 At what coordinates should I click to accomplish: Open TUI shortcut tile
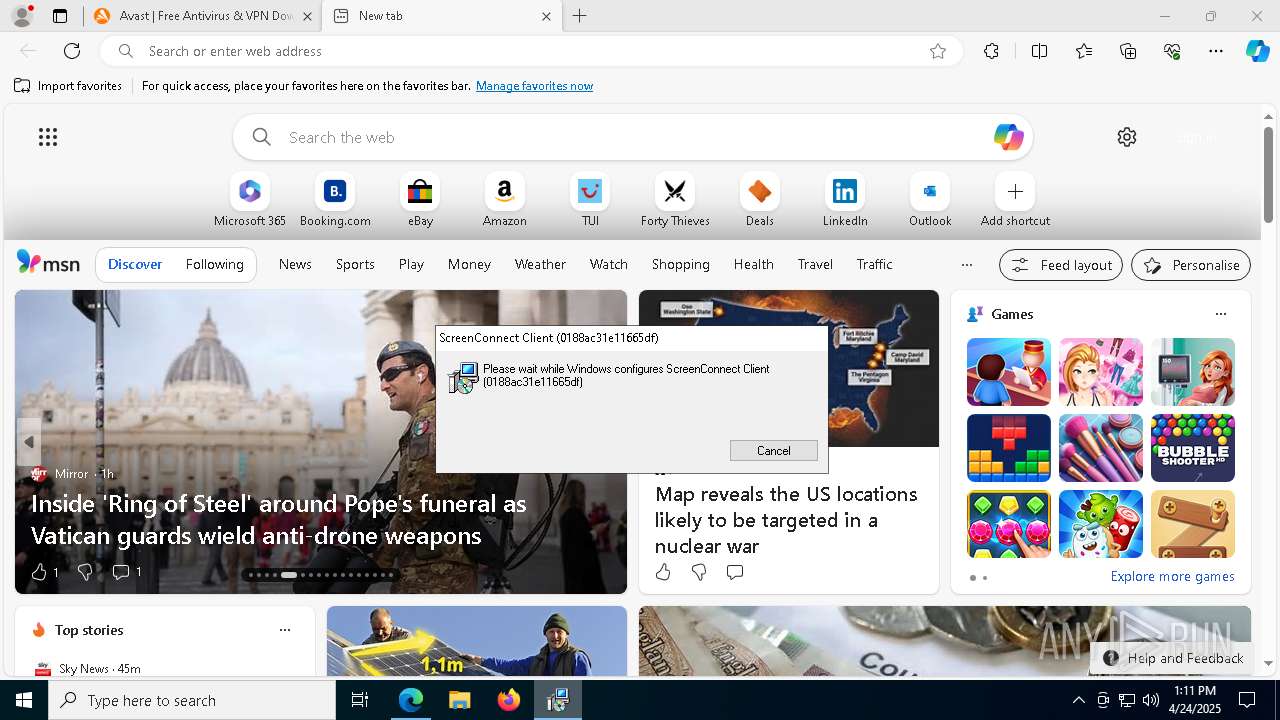(x=590, y=200)
